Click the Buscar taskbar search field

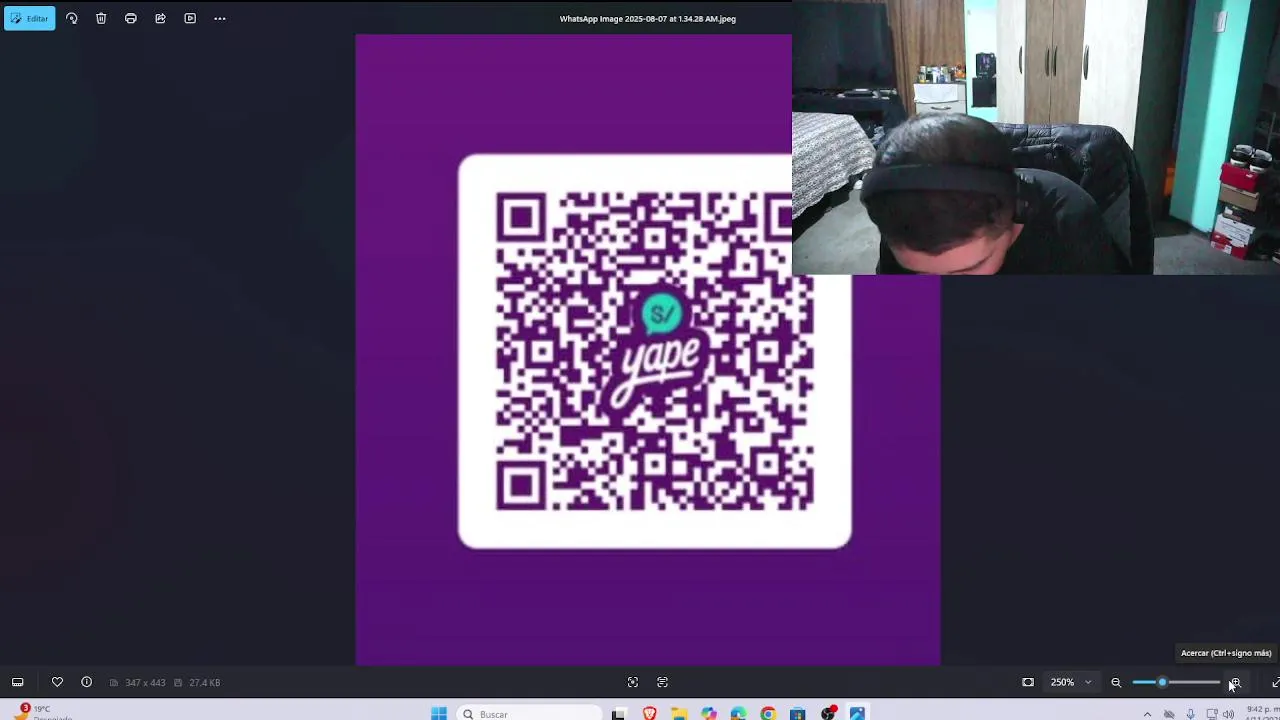coord(530,713)
